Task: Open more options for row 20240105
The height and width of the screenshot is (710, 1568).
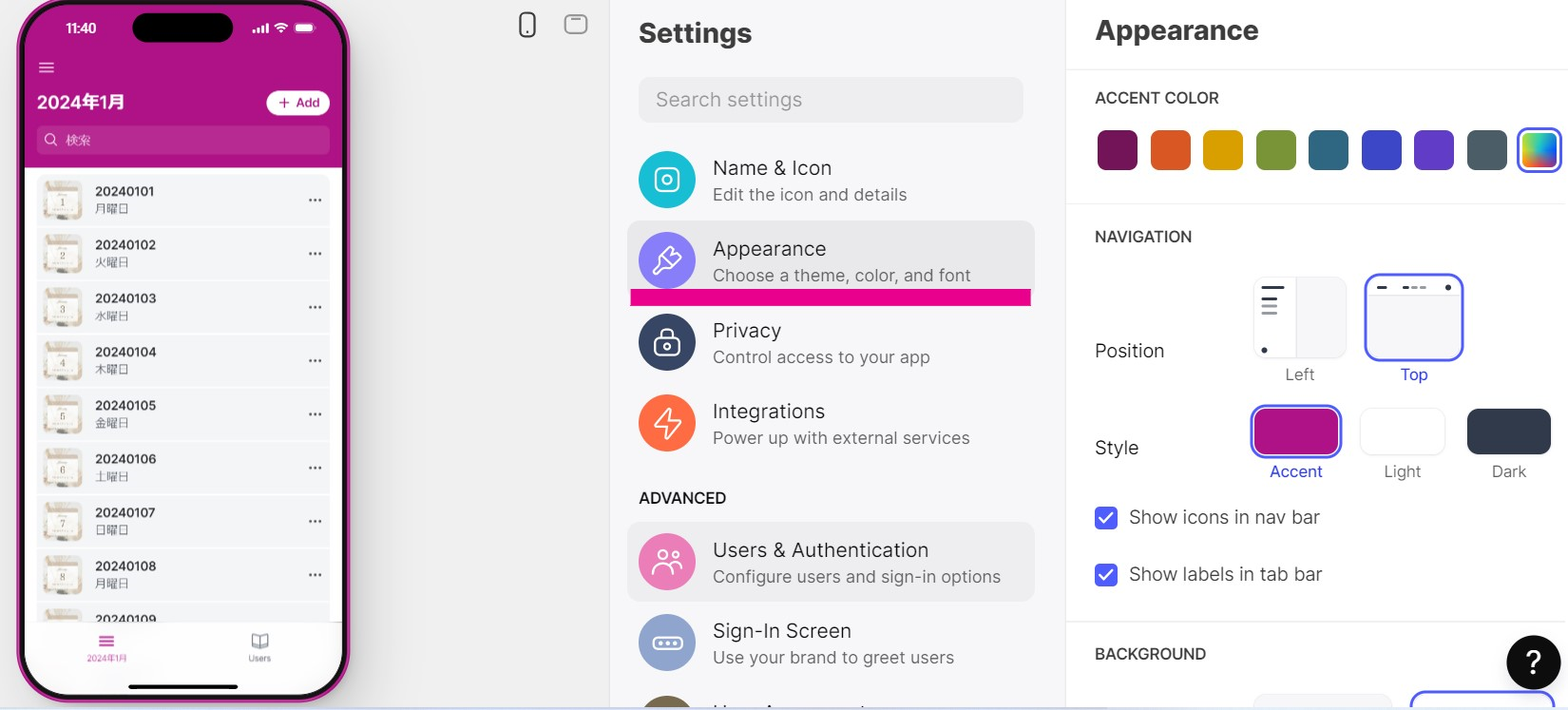Action: (316, 414)
